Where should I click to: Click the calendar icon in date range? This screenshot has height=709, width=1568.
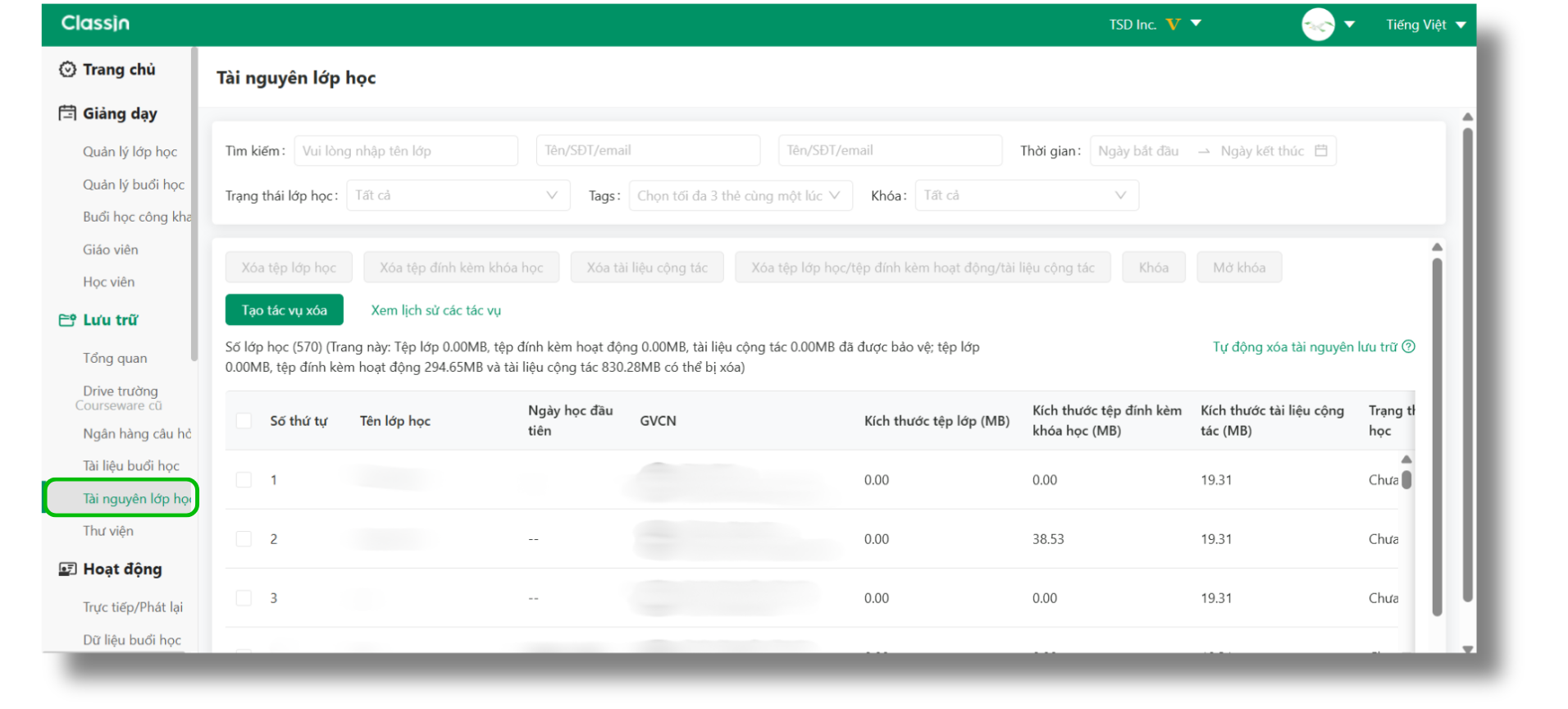click(x=1320, y=151)
